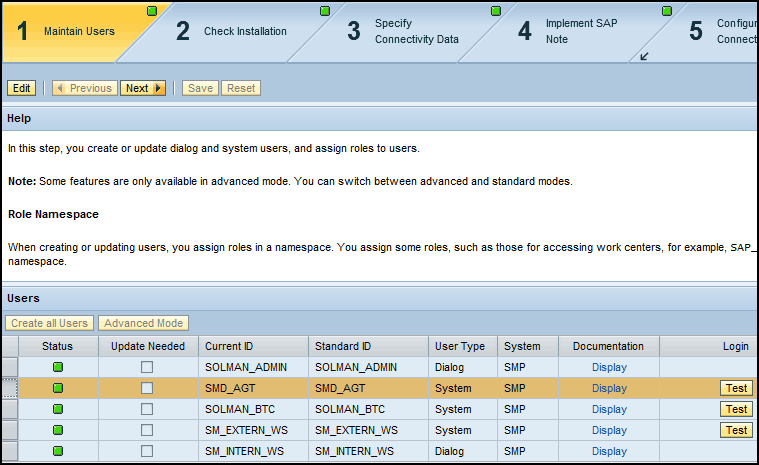Toggle Update Needed checkbox for SM_EXTERN_WS
The height and width of the screenshot is (465, 759).
coord(147,430)
